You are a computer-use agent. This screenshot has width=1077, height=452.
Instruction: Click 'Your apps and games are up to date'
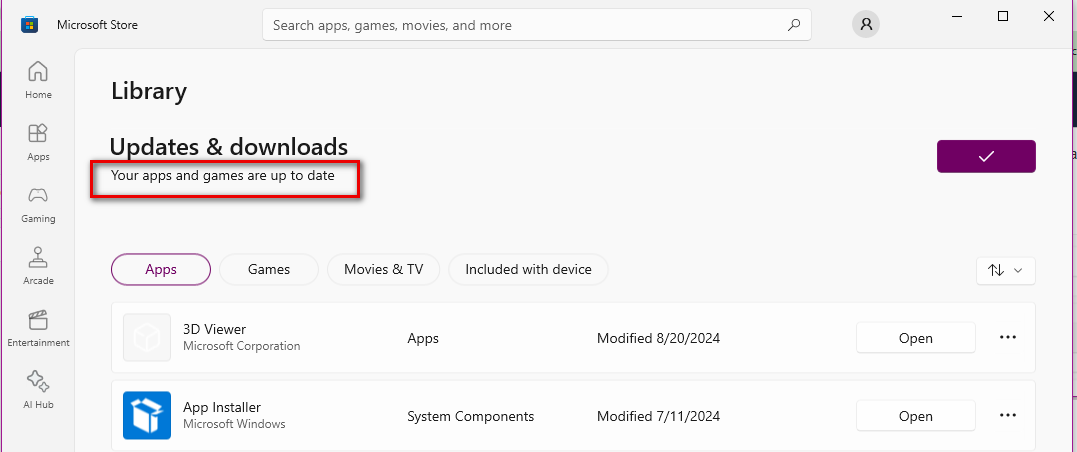[223, 176]
